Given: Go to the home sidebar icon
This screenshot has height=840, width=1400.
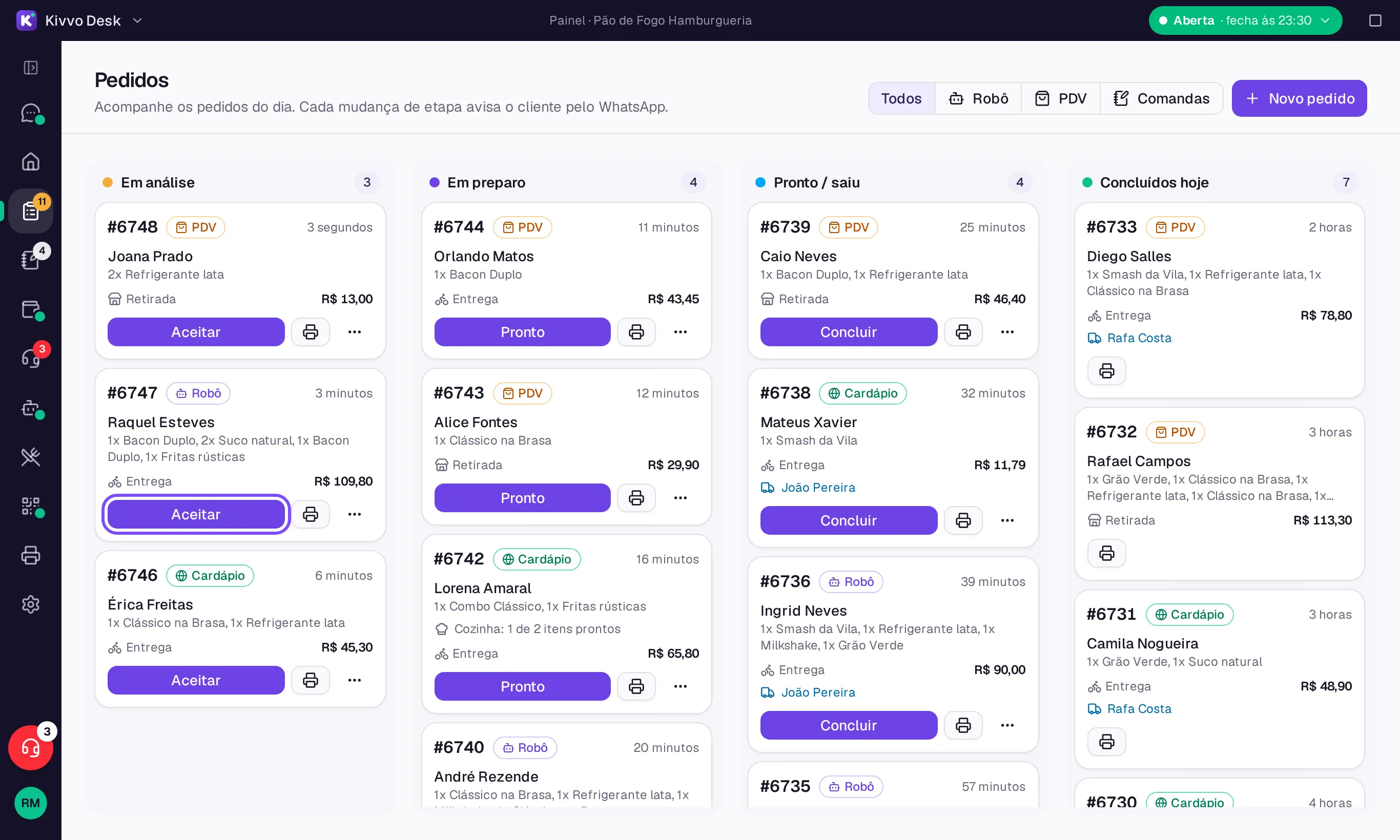Looking at the screenshot, I should pos(31,162).
